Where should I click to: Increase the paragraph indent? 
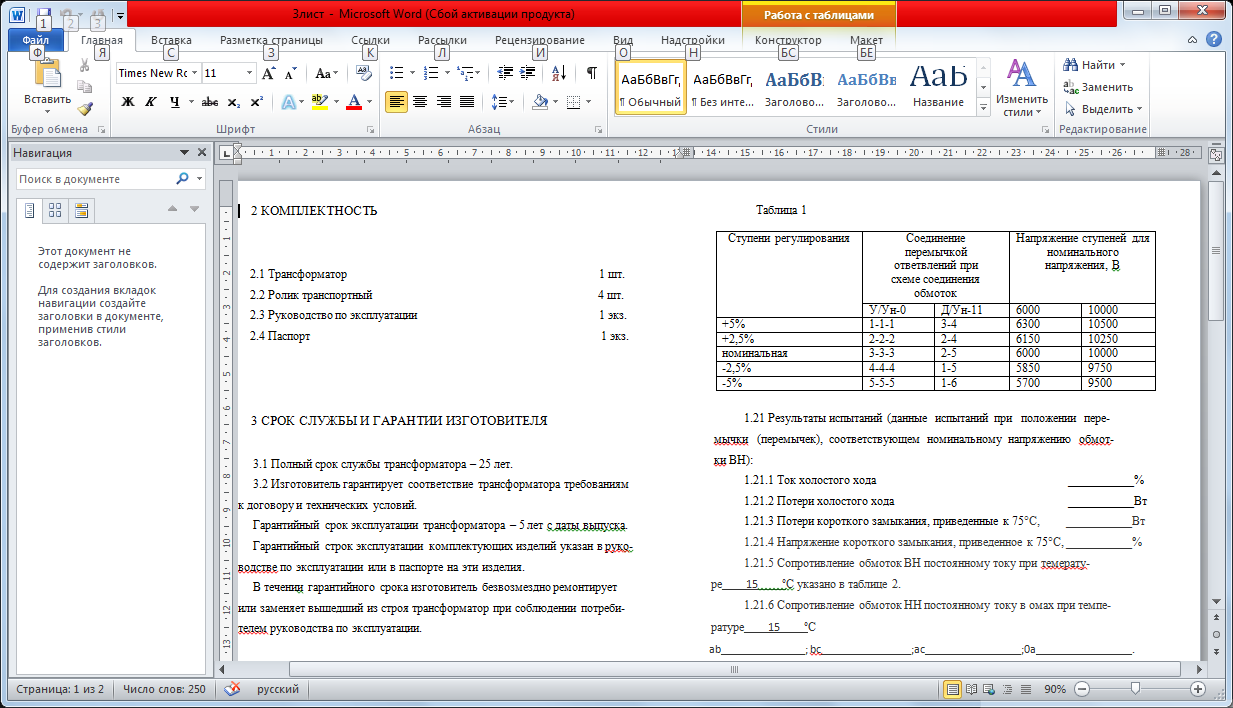pyautogui.click(x=526, y=73)
